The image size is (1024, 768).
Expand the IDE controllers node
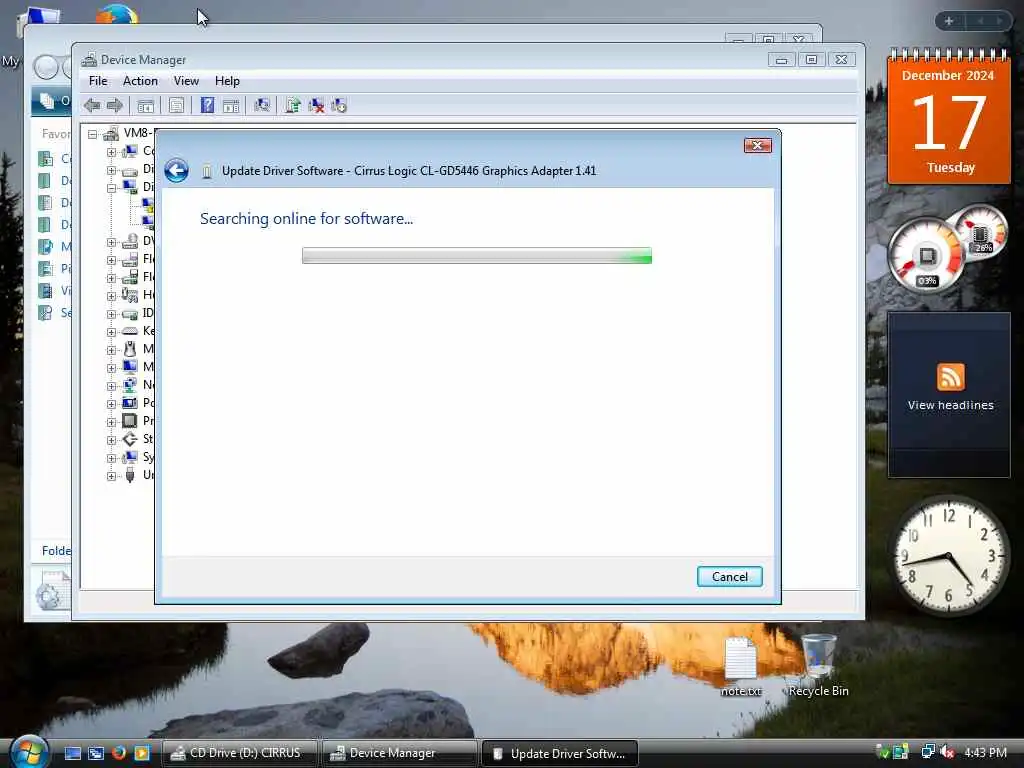112,313
